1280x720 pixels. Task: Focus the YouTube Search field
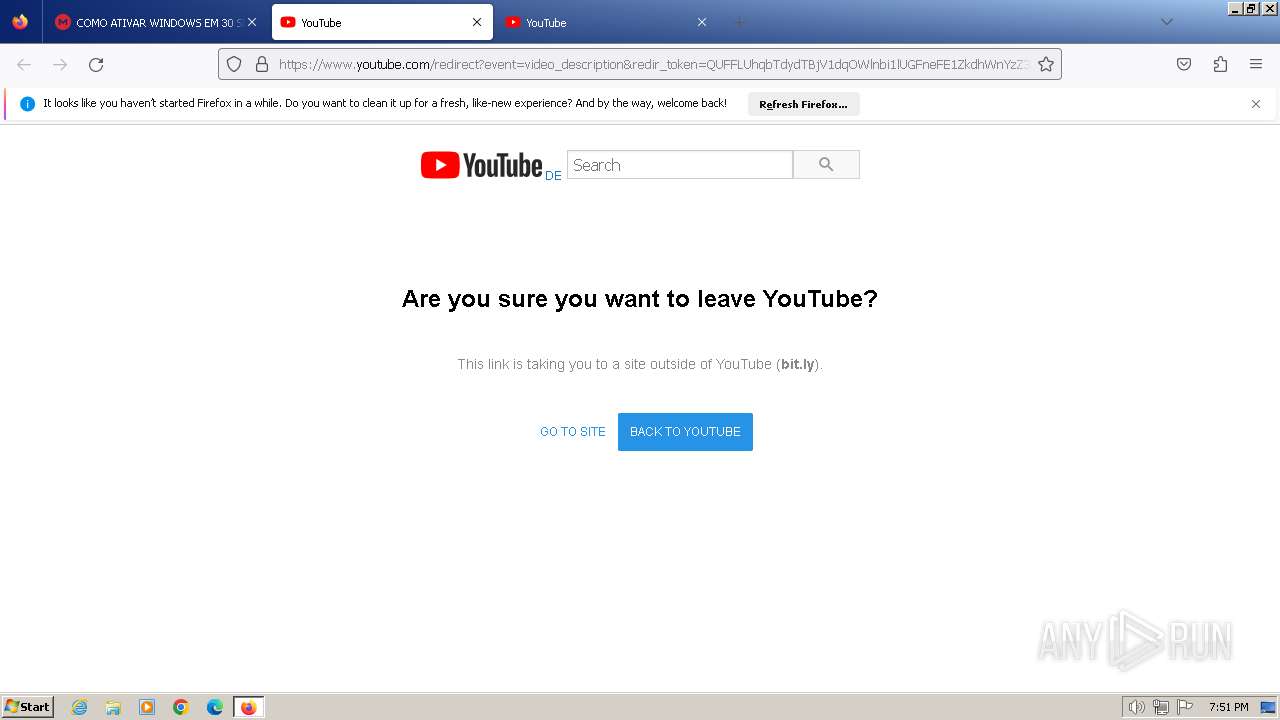[680, 165]
